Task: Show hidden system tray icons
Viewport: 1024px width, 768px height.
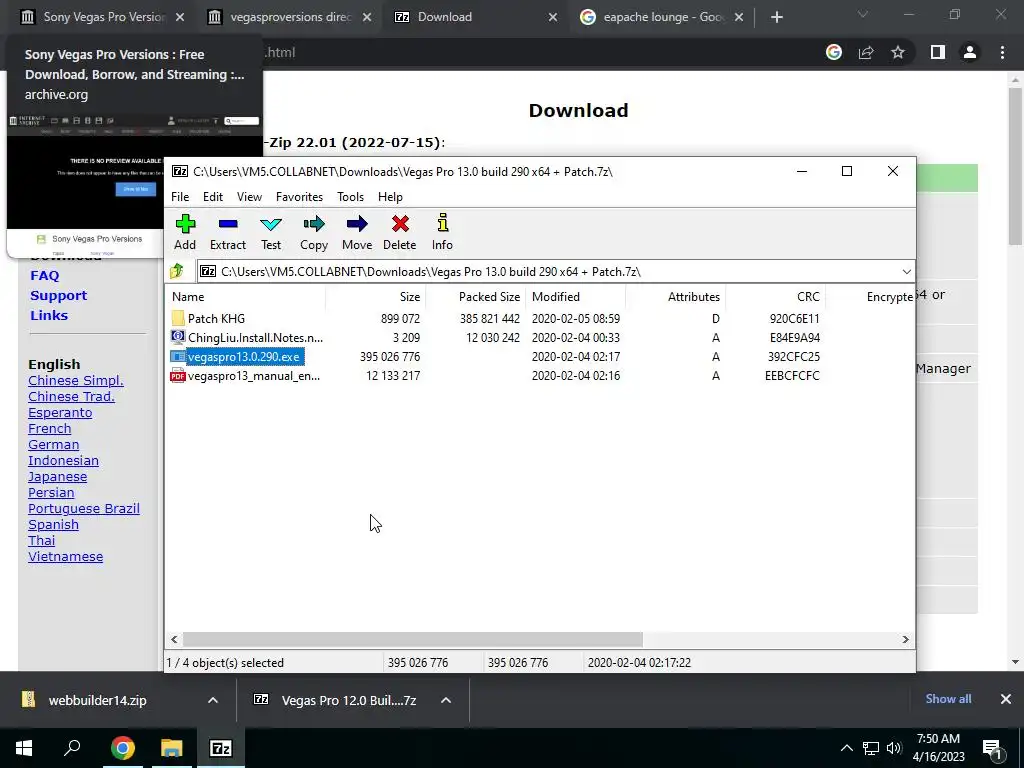Action: [x=846, y=748]
